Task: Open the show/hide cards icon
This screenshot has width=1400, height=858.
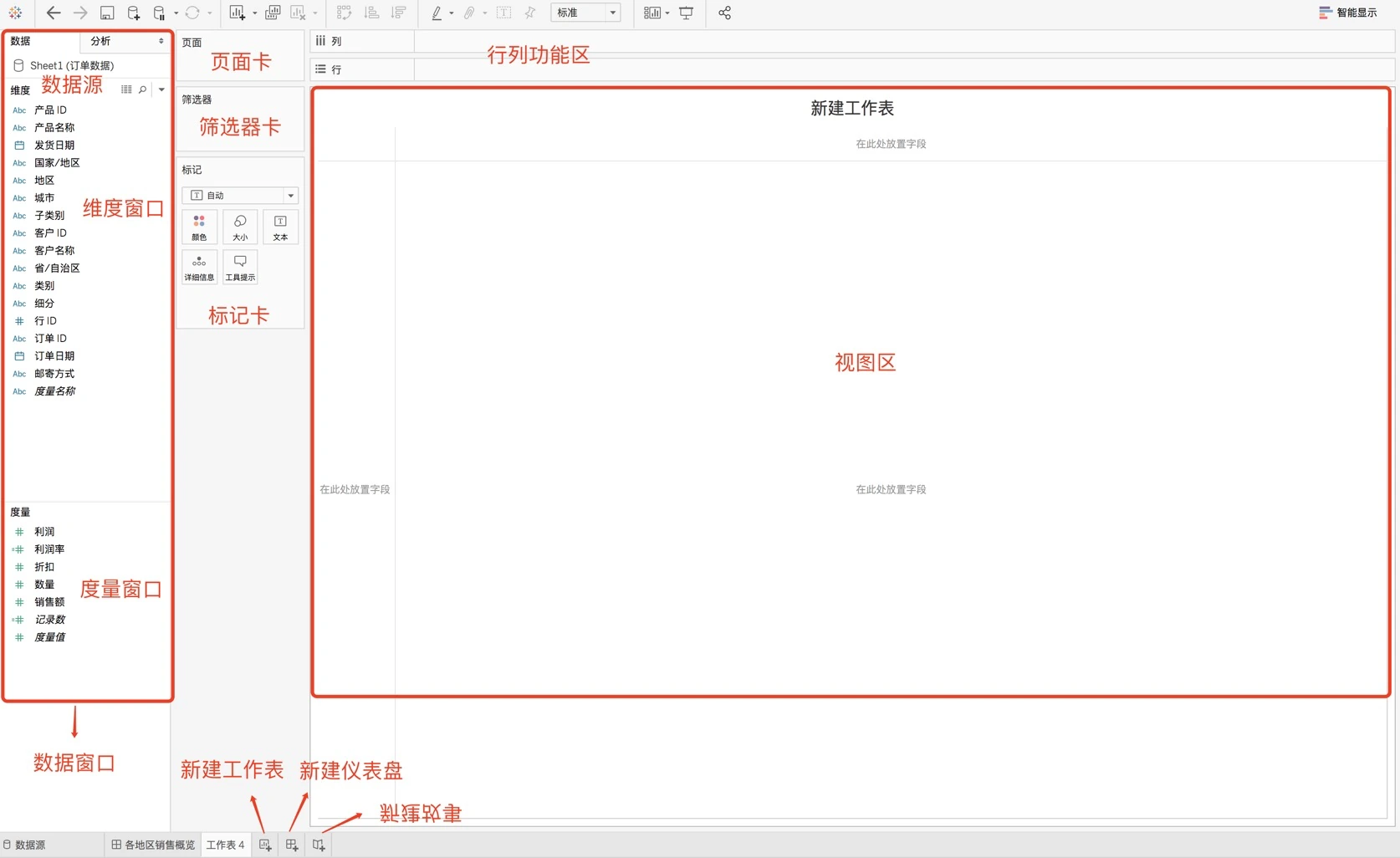Action: (x=652, y=13)
